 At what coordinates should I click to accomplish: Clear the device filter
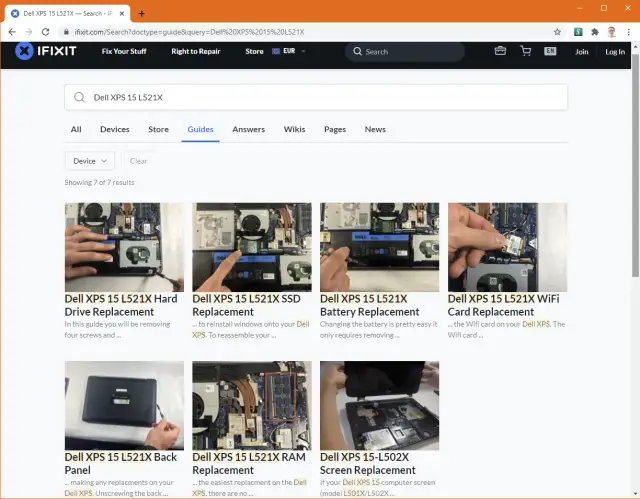[138, 161]
